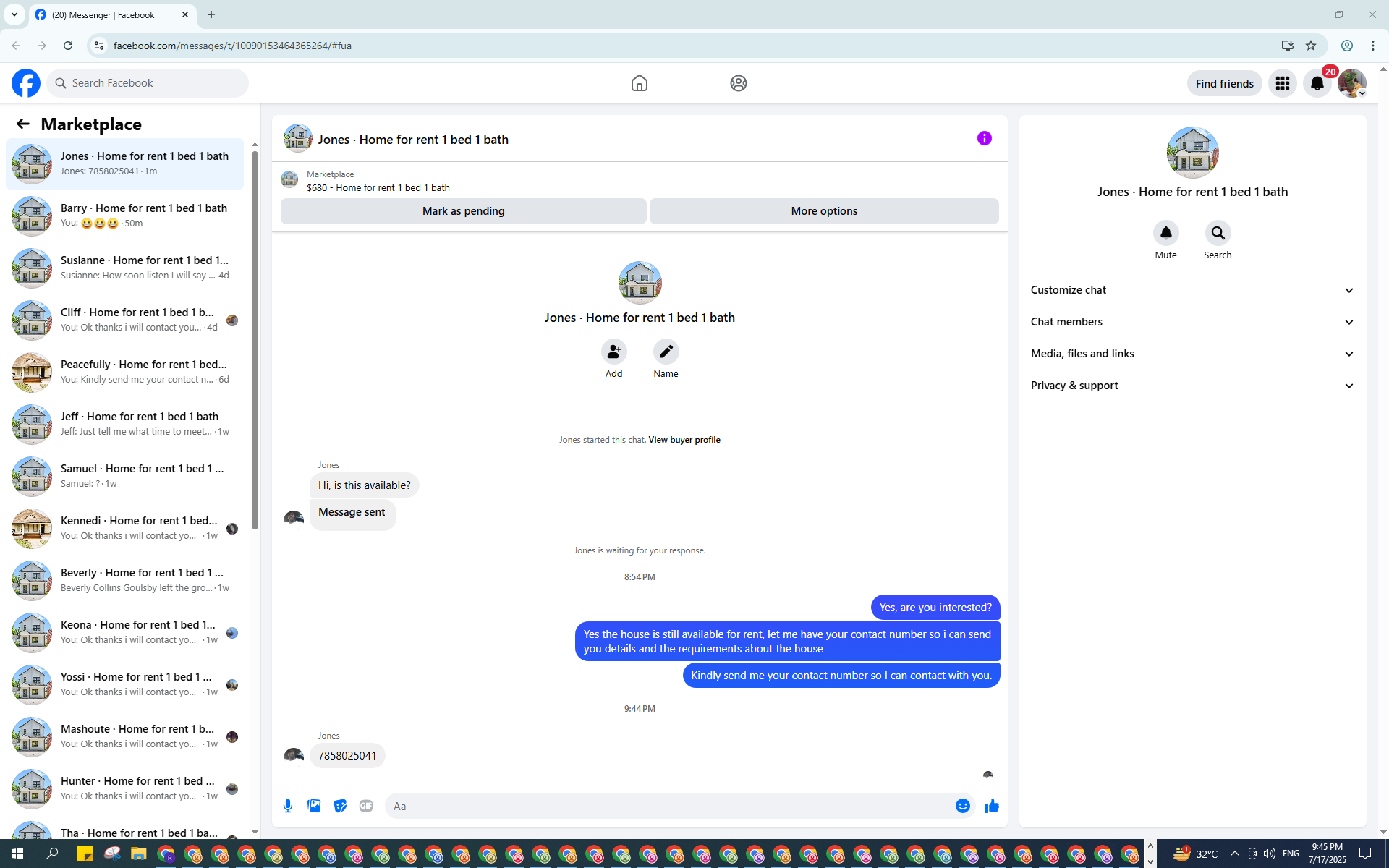
Task: Reload the page in browser toolbar
Action: (x=68, y=46)
